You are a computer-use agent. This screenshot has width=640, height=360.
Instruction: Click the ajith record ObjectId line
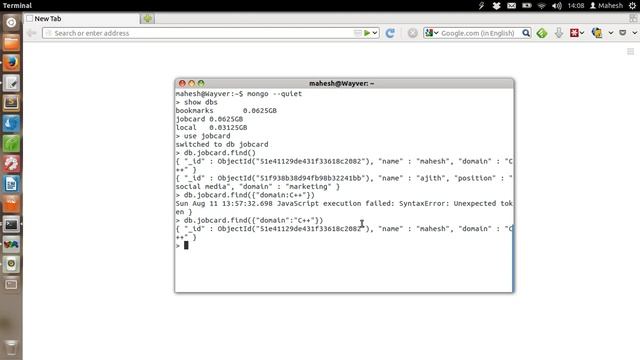click(x=344, y=178)
